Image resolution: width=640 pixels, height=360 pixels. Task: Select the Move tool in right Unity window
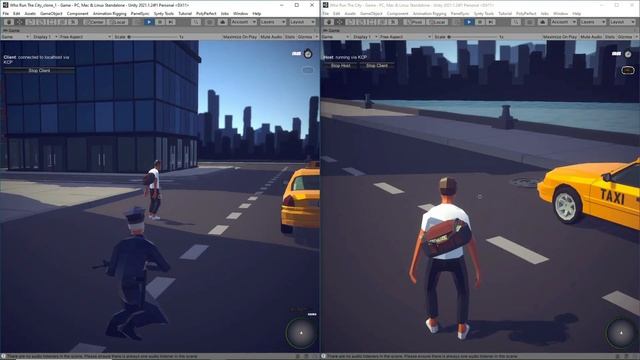(x=339, y=22)
